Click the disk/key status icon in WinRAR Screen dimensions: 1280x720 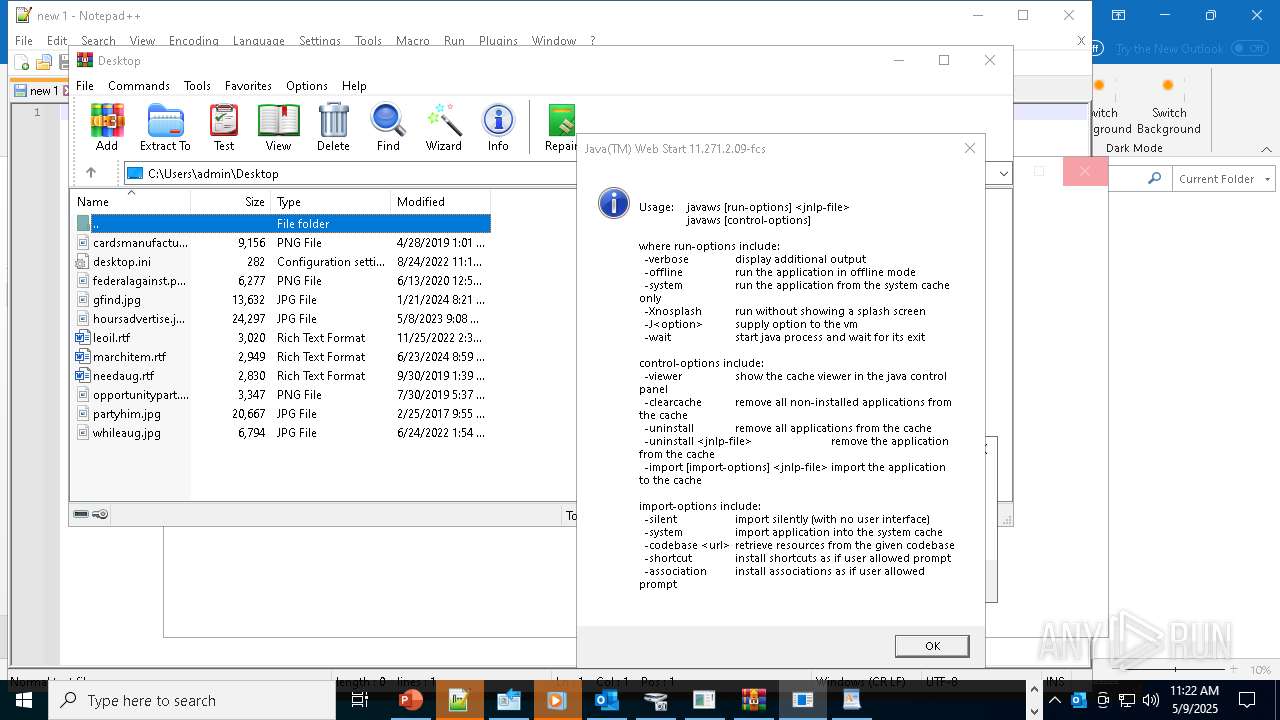tap(91, 514)
